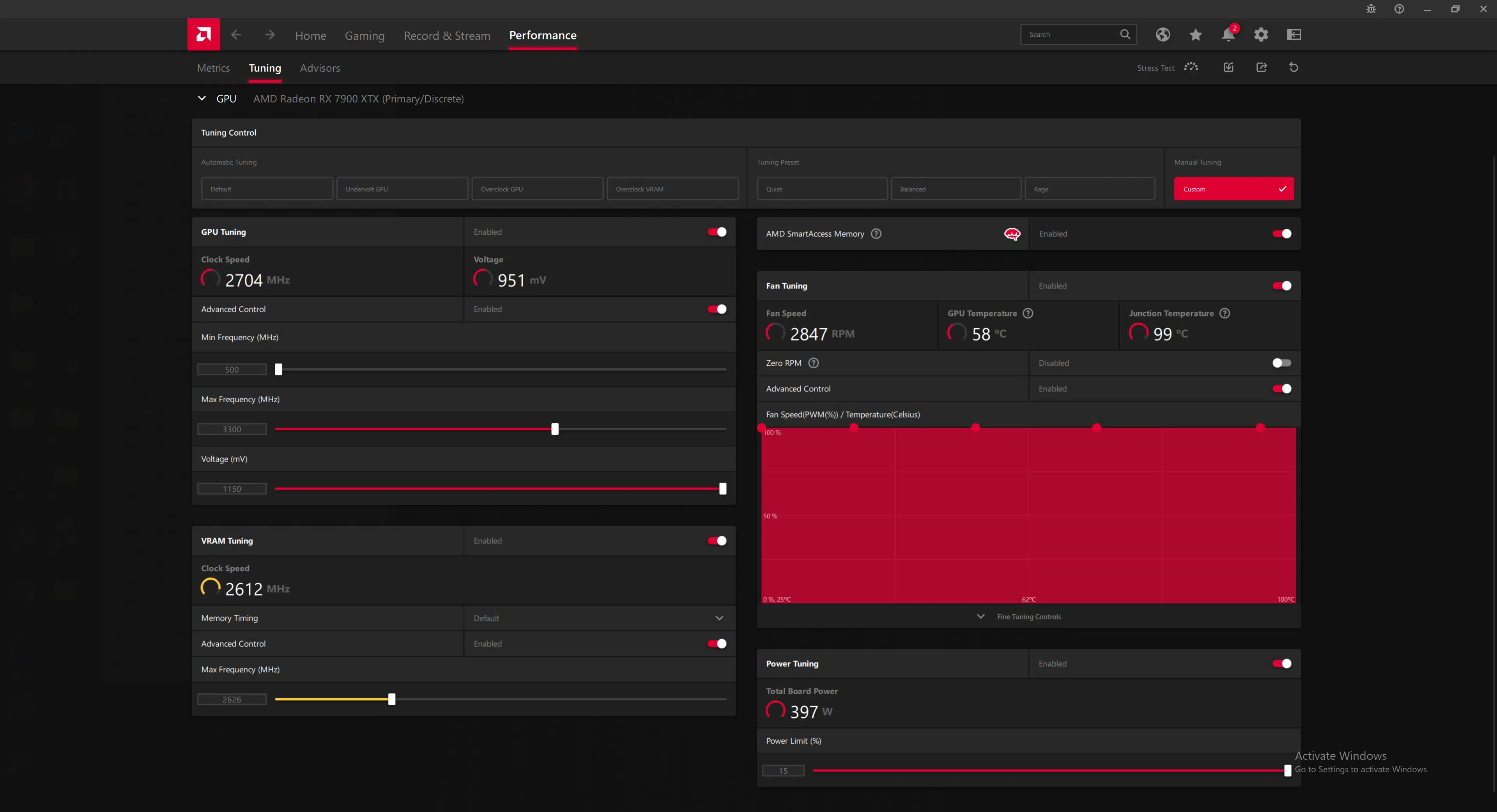
Task: Go forward with the right arrow
Action: coord(269,35)
